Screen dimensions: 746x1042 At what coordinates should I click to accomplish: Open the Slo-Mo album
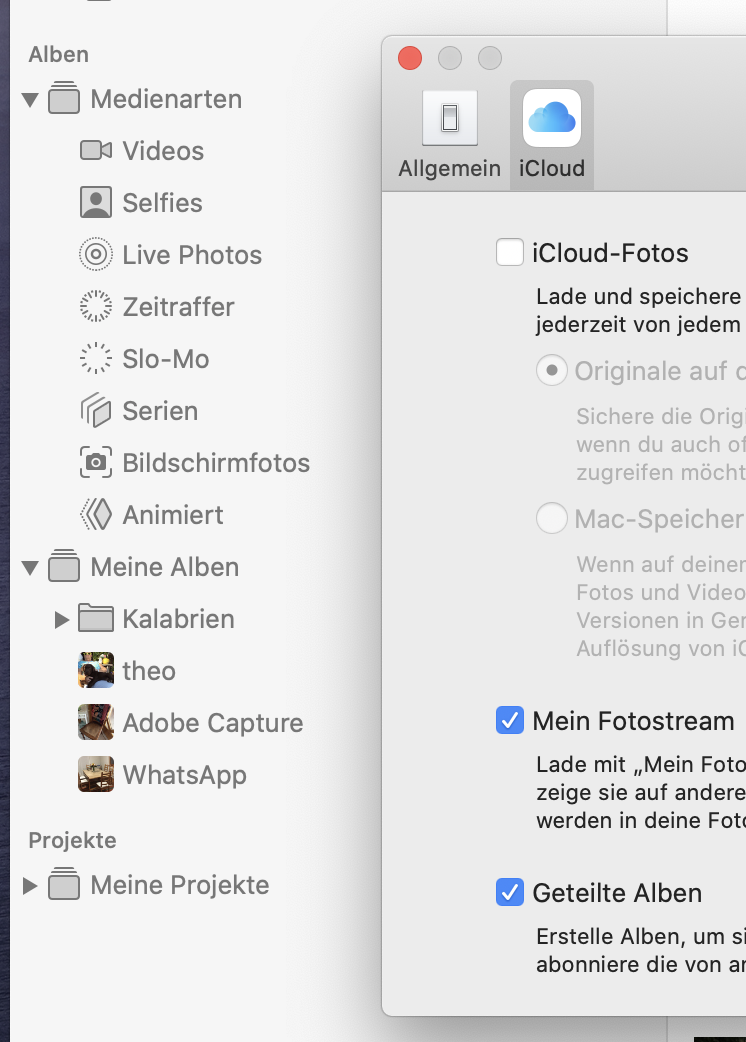pyautogui.click(x=165, y=359)
